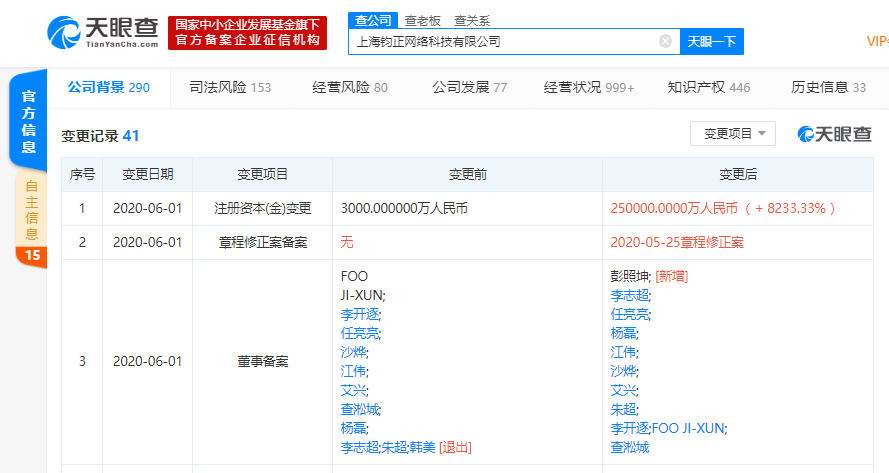889x473 pixels.
Task: Click 2020-05-25章程修正案 text
Action: 677,242
